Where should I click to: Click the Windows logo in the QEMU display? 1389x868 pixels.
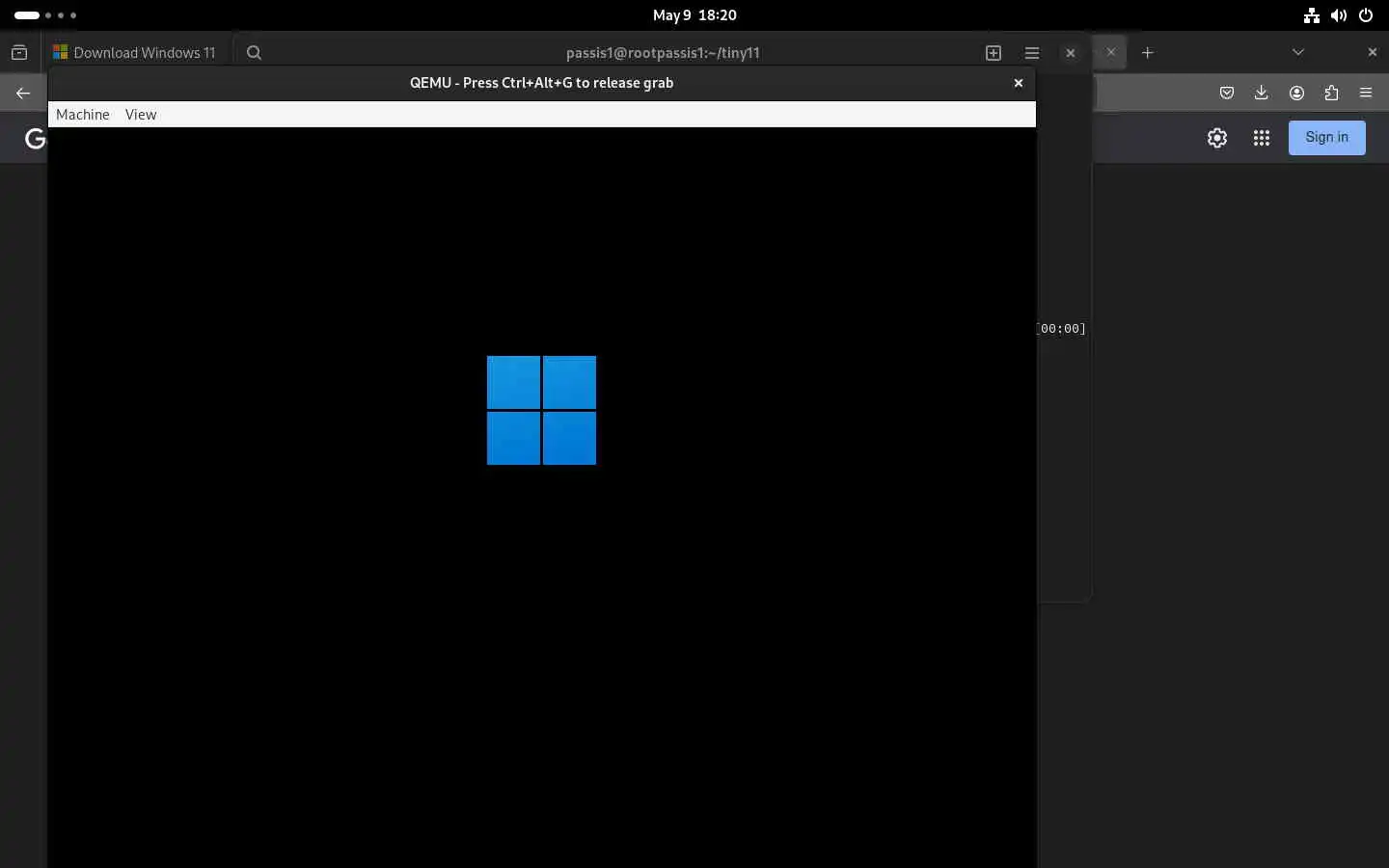(541, 410)
